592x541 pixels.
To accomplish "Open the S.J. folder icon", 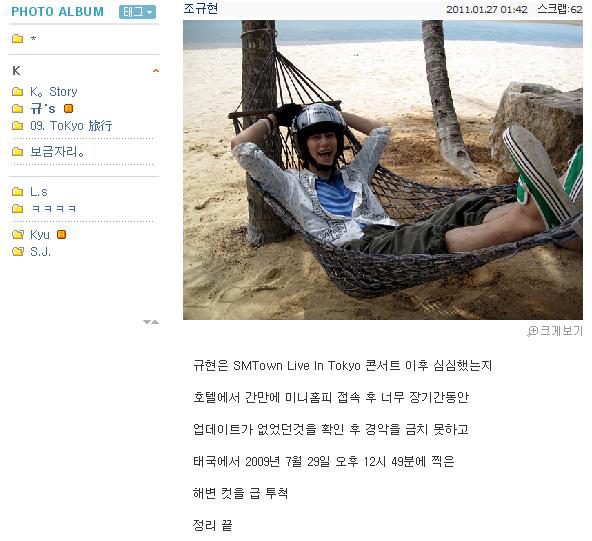I will point(17,251).
